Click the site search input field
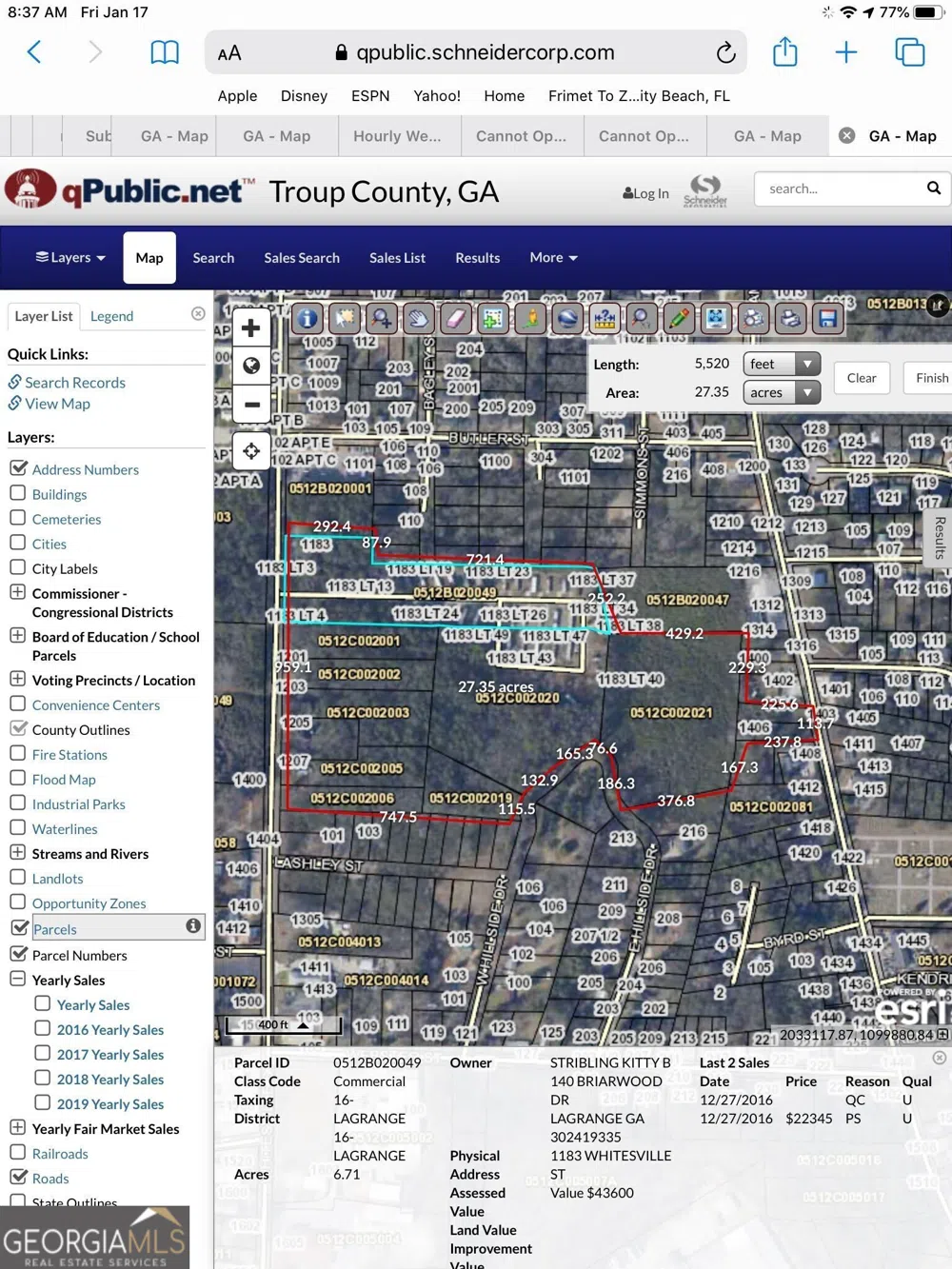The image size is (952, 1269). click(838, 188)
